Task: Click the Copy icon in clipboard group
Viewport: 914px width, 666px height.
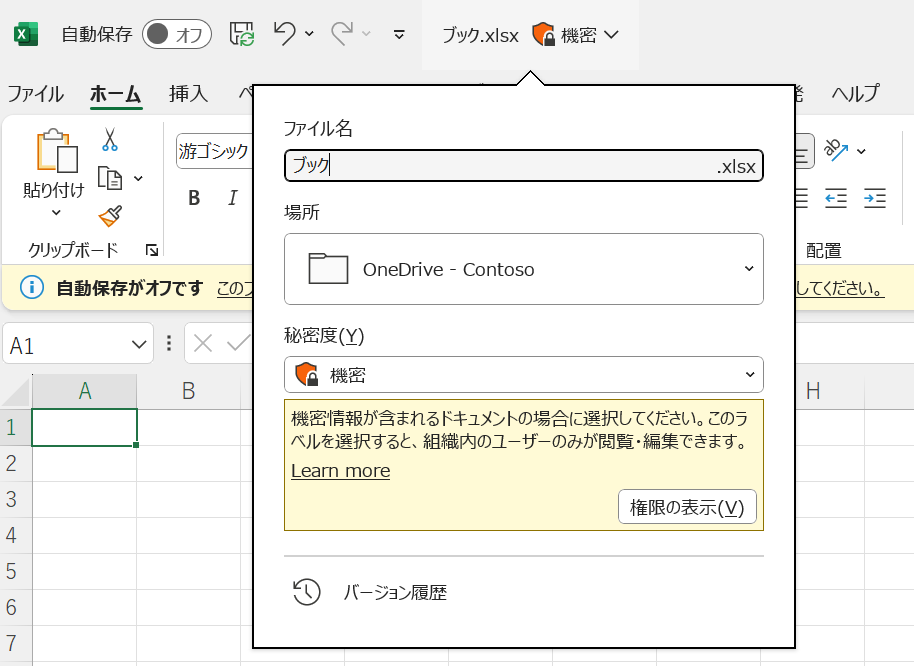Action: click(109, 178)
